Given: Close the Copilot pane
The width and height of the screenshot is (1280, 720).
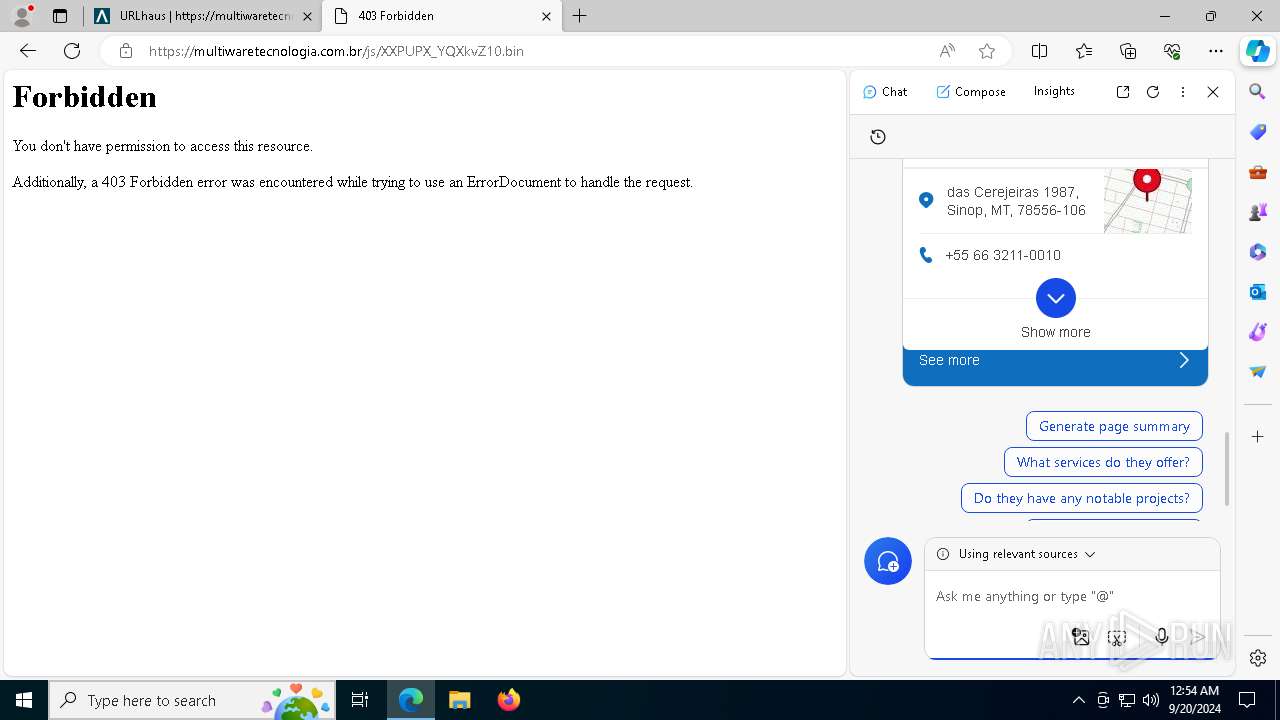Looking at the screenshot, I should (x=1213, y=92).
